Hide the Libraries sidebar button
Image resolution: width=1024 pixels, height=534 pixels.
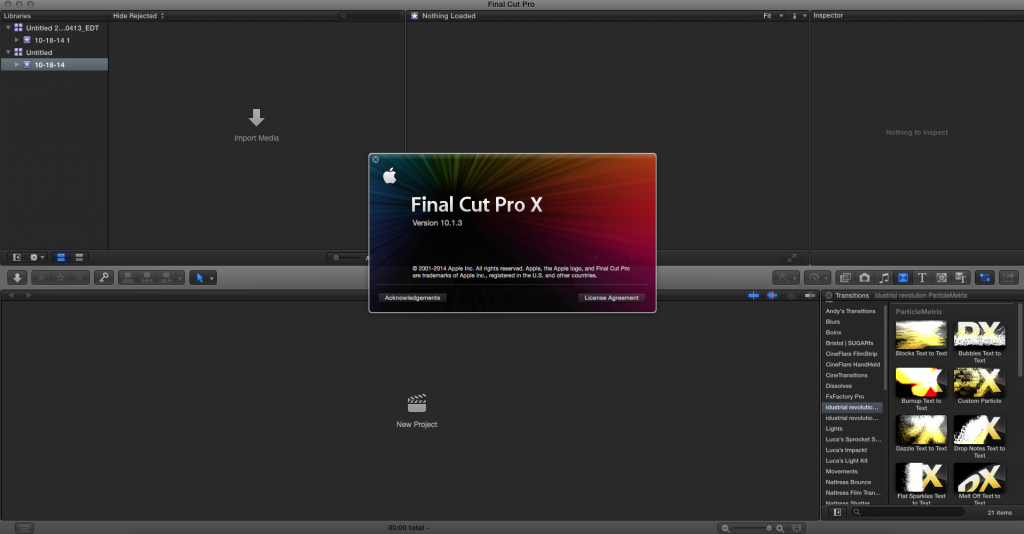pos(16,257)
